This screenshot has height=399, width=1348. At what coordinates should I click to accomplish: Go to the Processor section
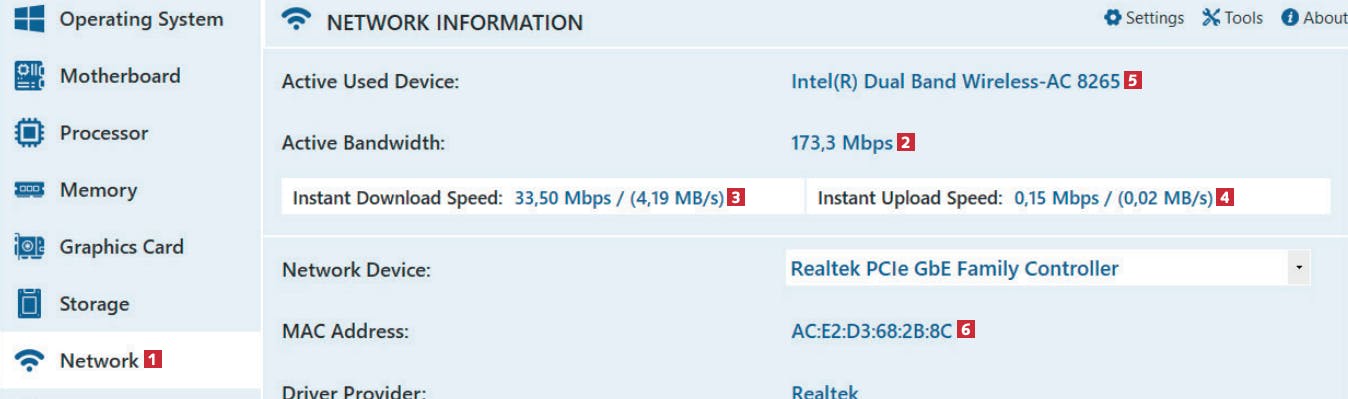tap(104, 133)
